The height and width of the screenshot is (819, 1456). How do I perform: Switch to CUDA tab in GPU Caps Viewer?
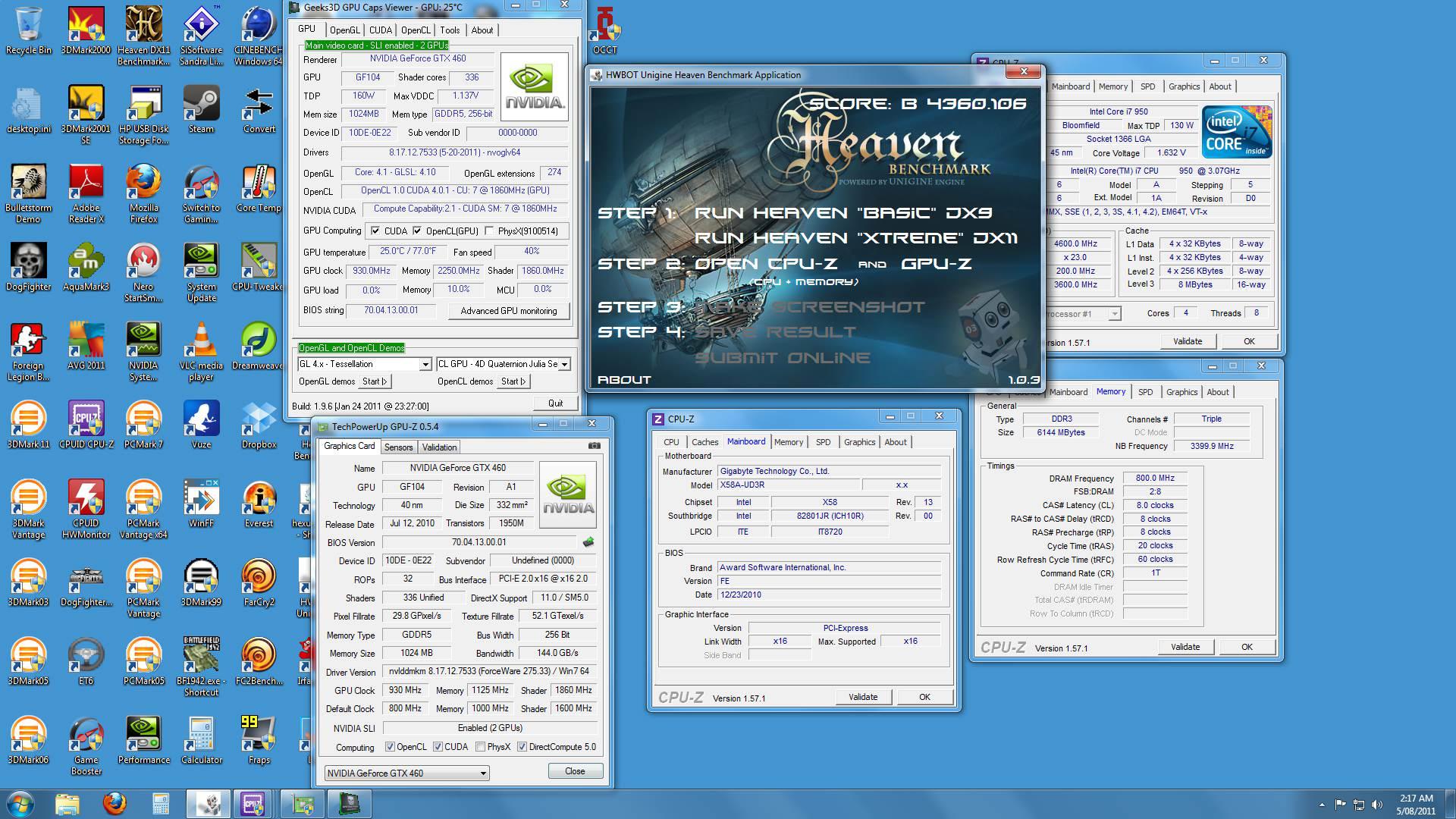tap(381, 30)
